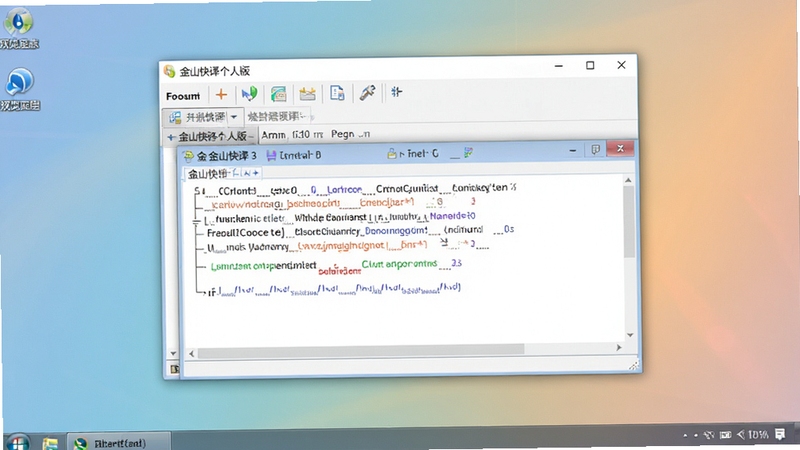Open the hammer tools icon in the toolbar
This screenshot has height=450, width=800.
click(x=367, y=92)
